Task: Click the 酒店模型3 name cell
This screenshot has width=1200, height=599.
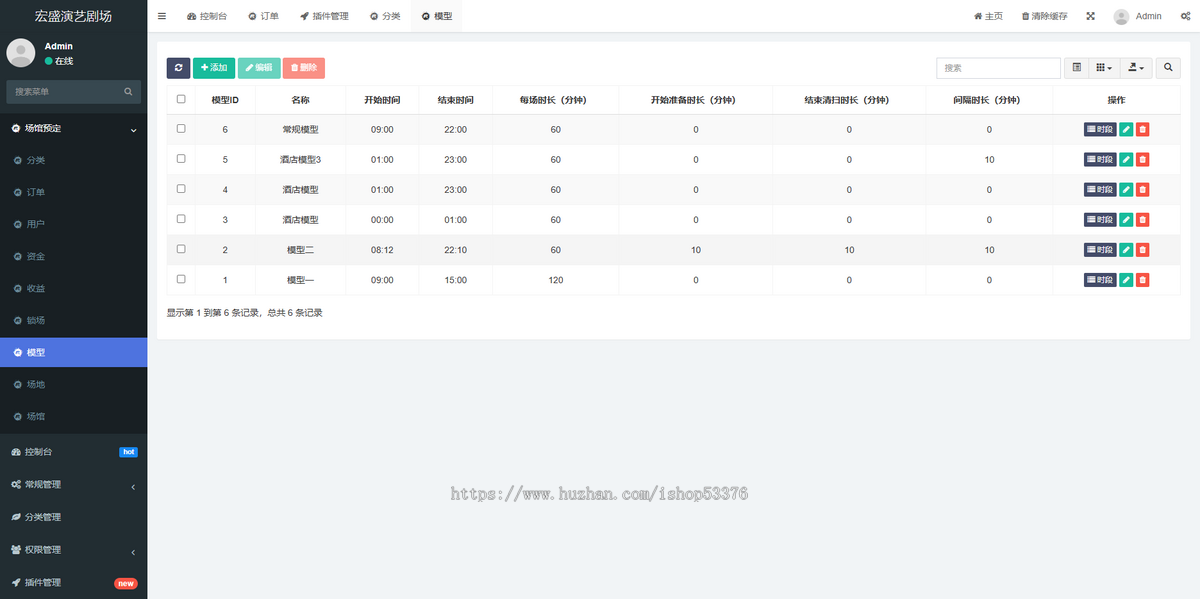Action: [x=300, y=160]
